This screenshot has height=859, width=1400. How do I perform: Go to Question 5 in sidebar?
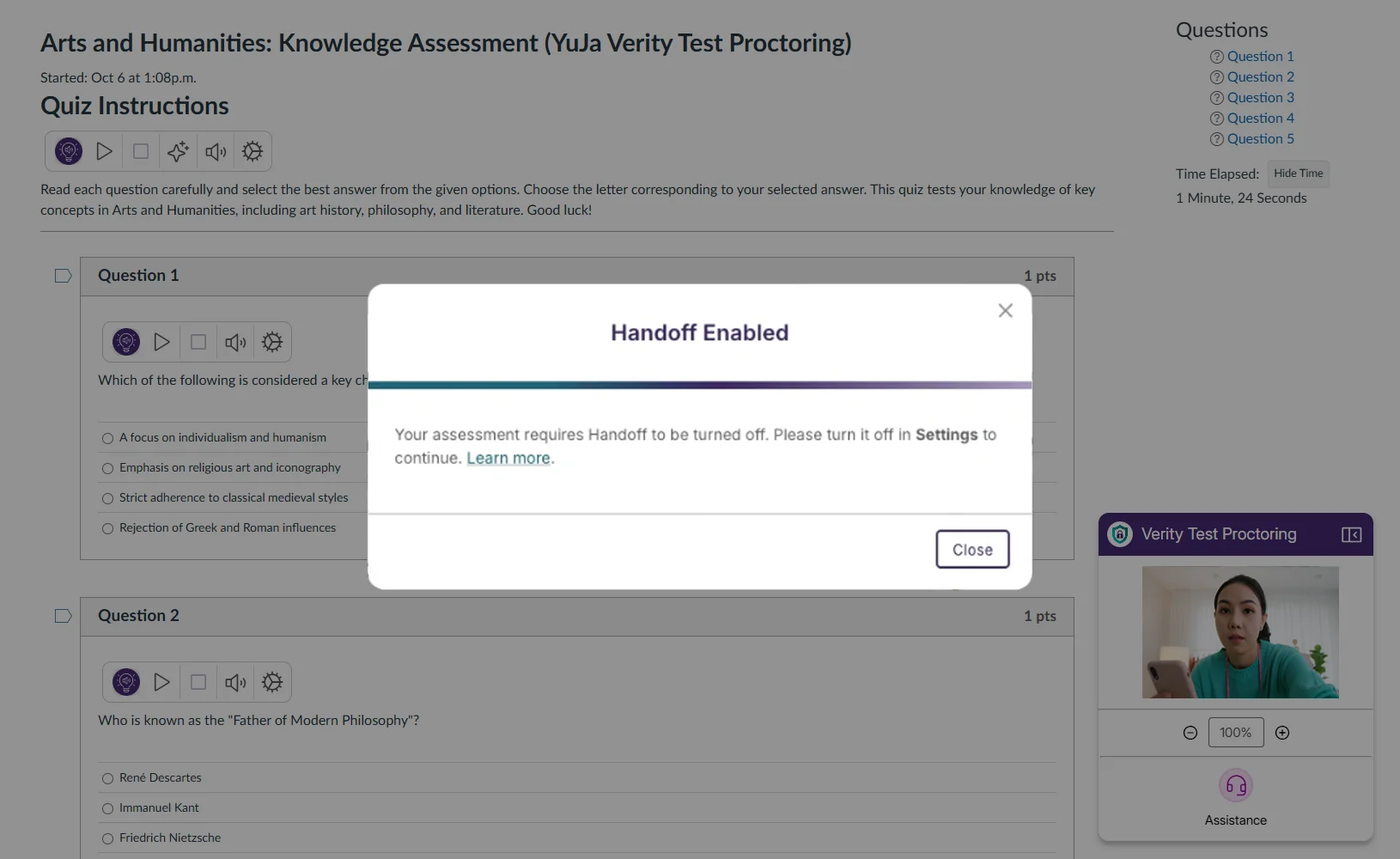[1260, 139]
